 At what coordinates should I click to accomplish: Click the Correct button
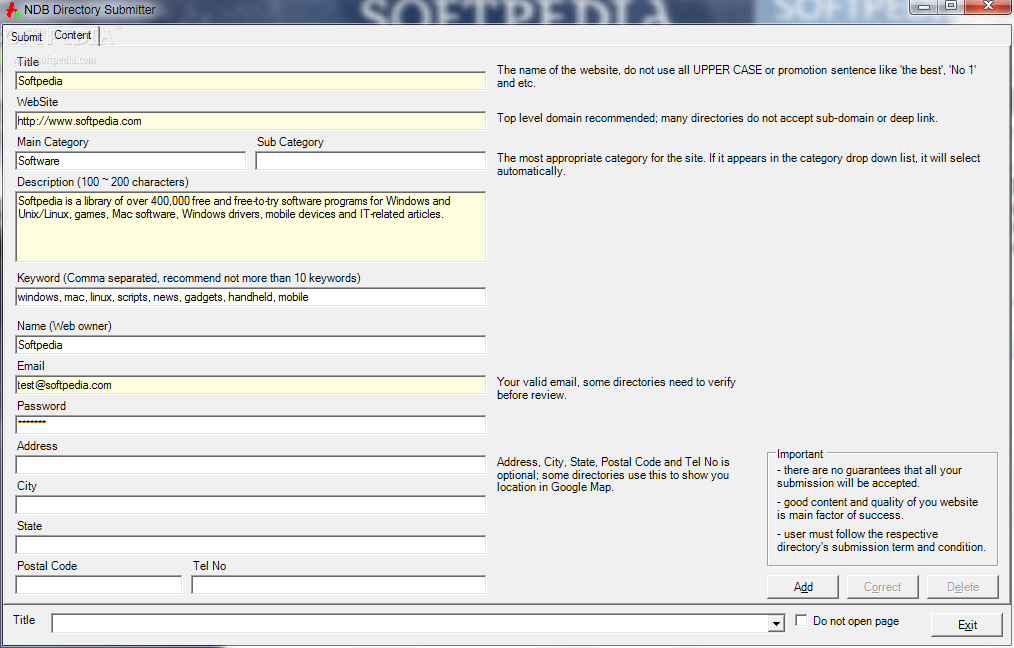(882, 587)
